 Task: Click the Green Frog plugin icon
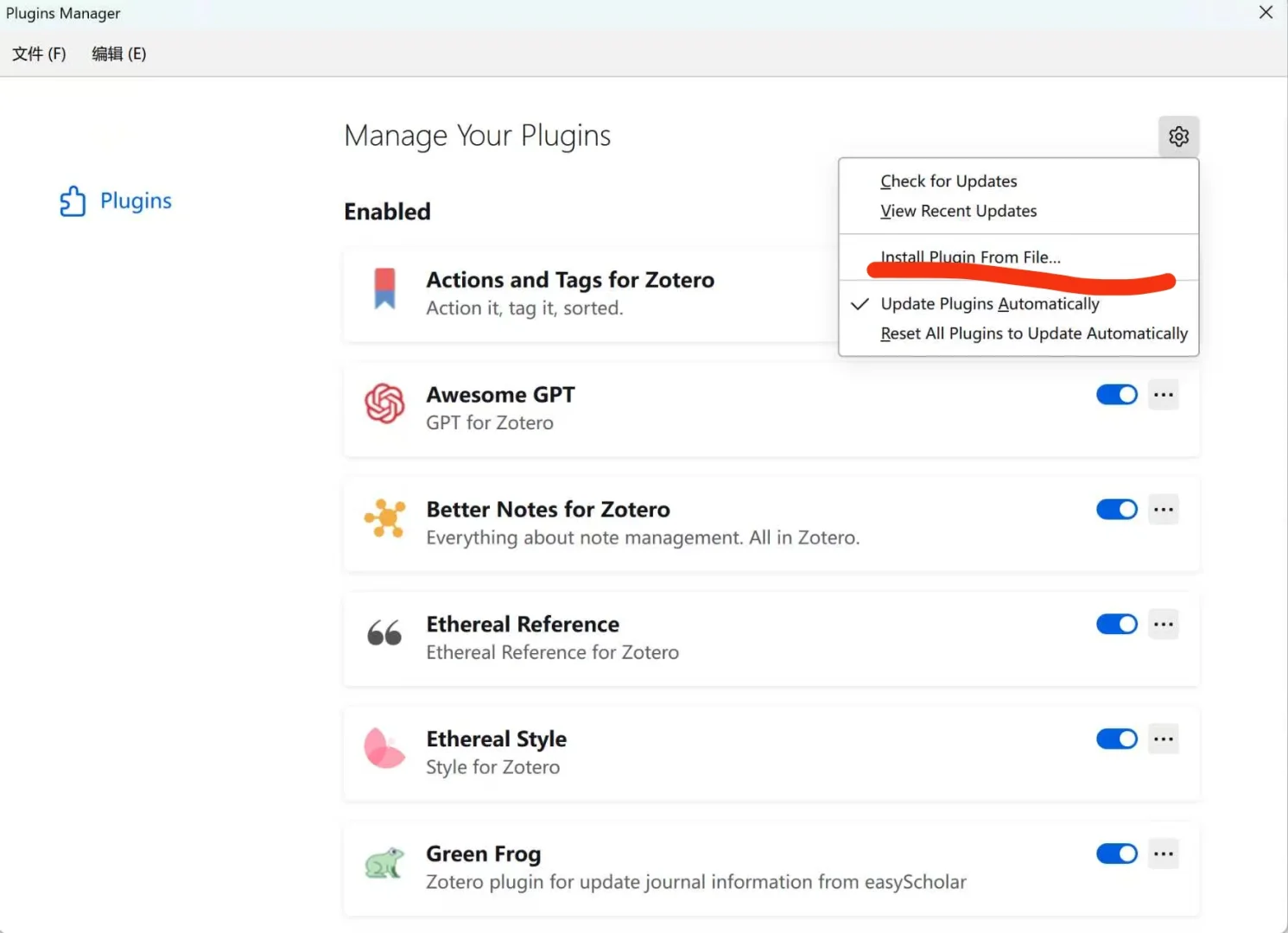click(384, 863)
